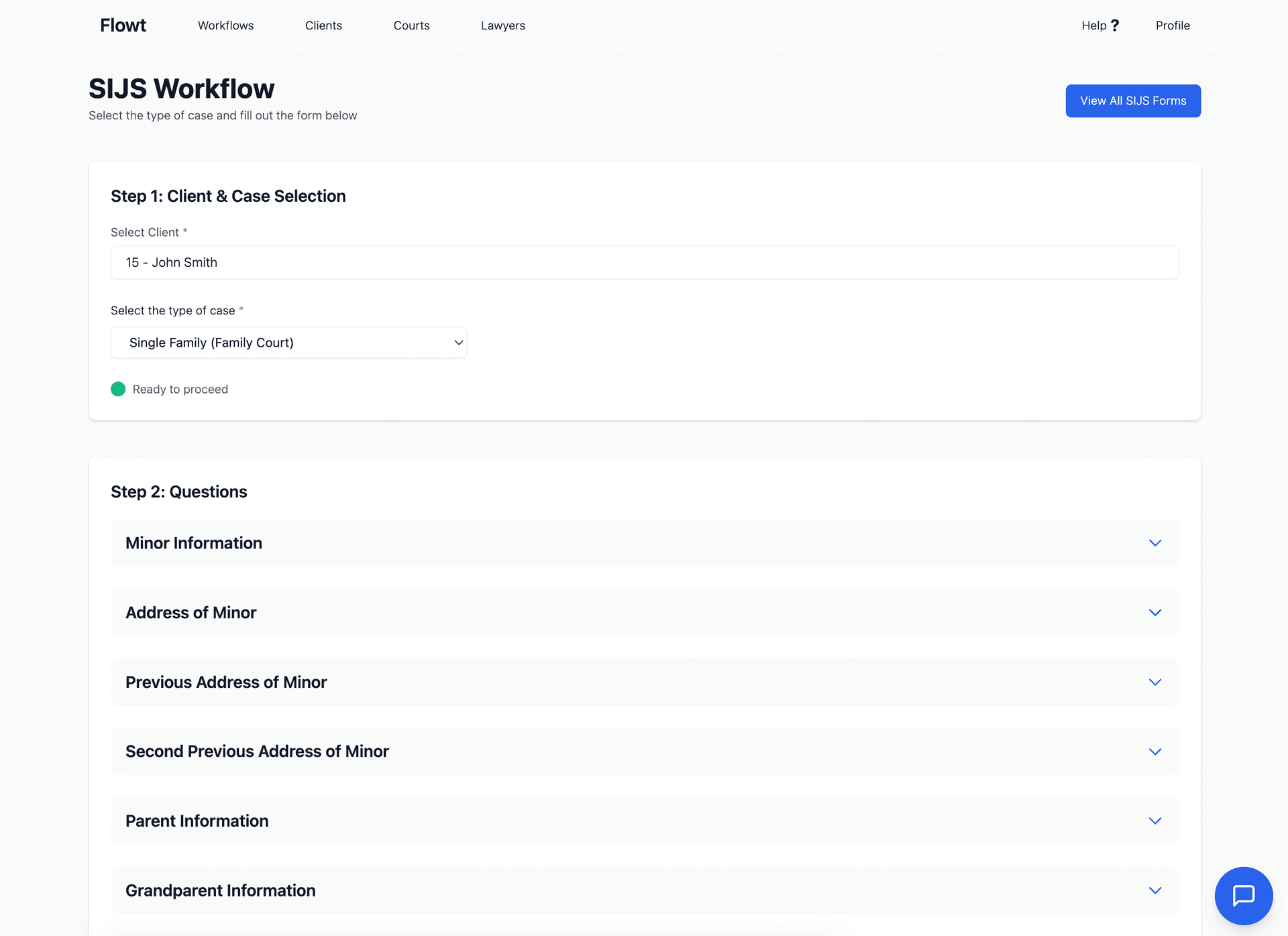Open the Lawyers page
Screen dimensions: 1288x936
coord(502,25)
